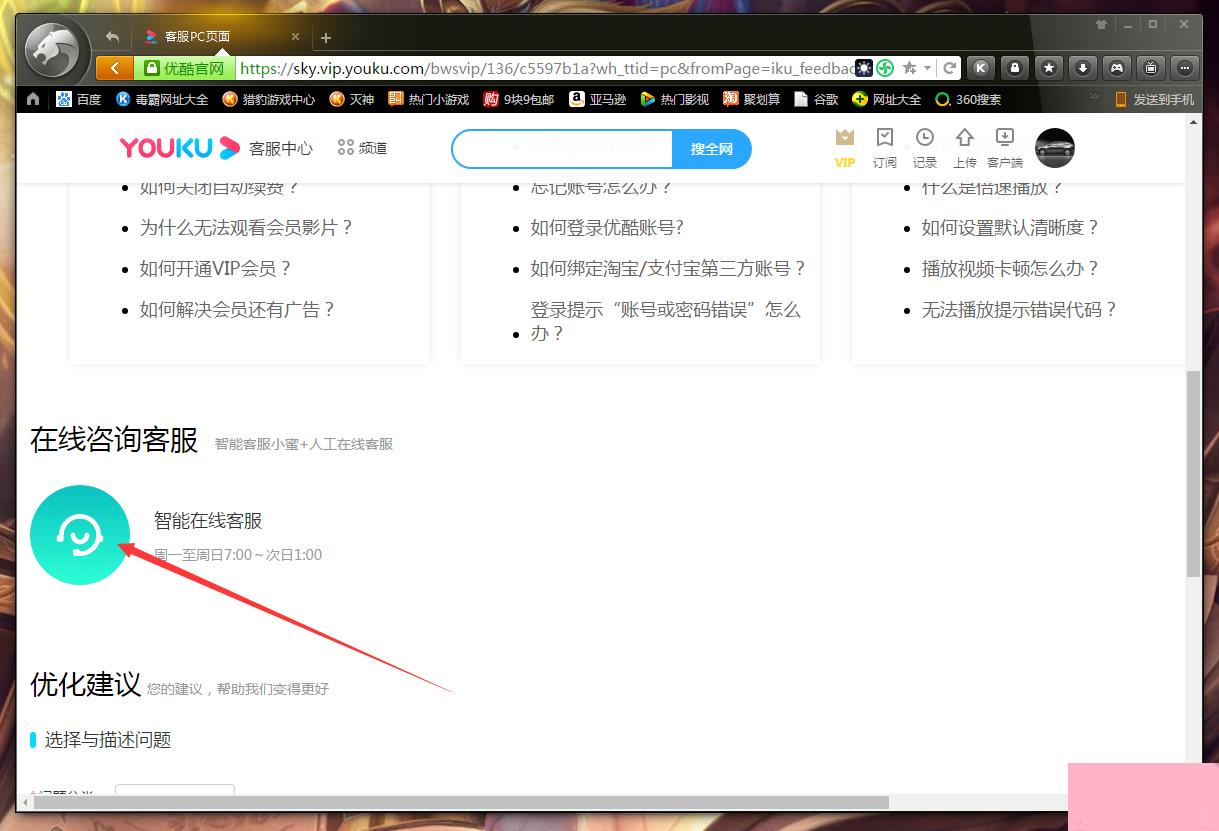Expand the bookmarks overflow chevron
This screenshot has width=1219, height=831.
[1094, 97]
